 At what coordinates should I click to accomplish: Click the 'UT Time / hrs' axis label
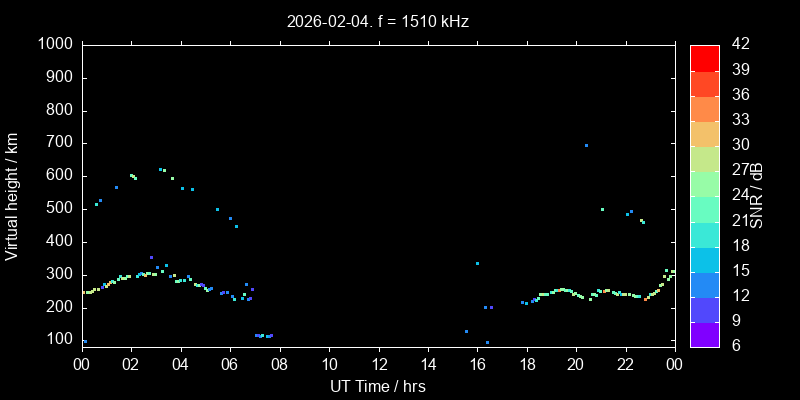click(x=378, y=386)
